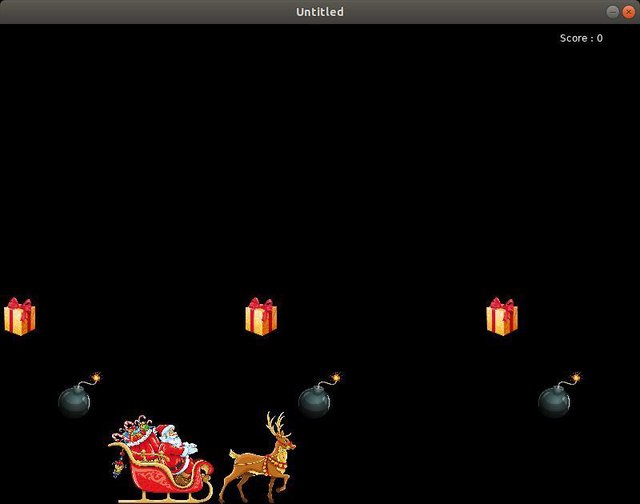Close the Untitled game window

pos(629,12)
